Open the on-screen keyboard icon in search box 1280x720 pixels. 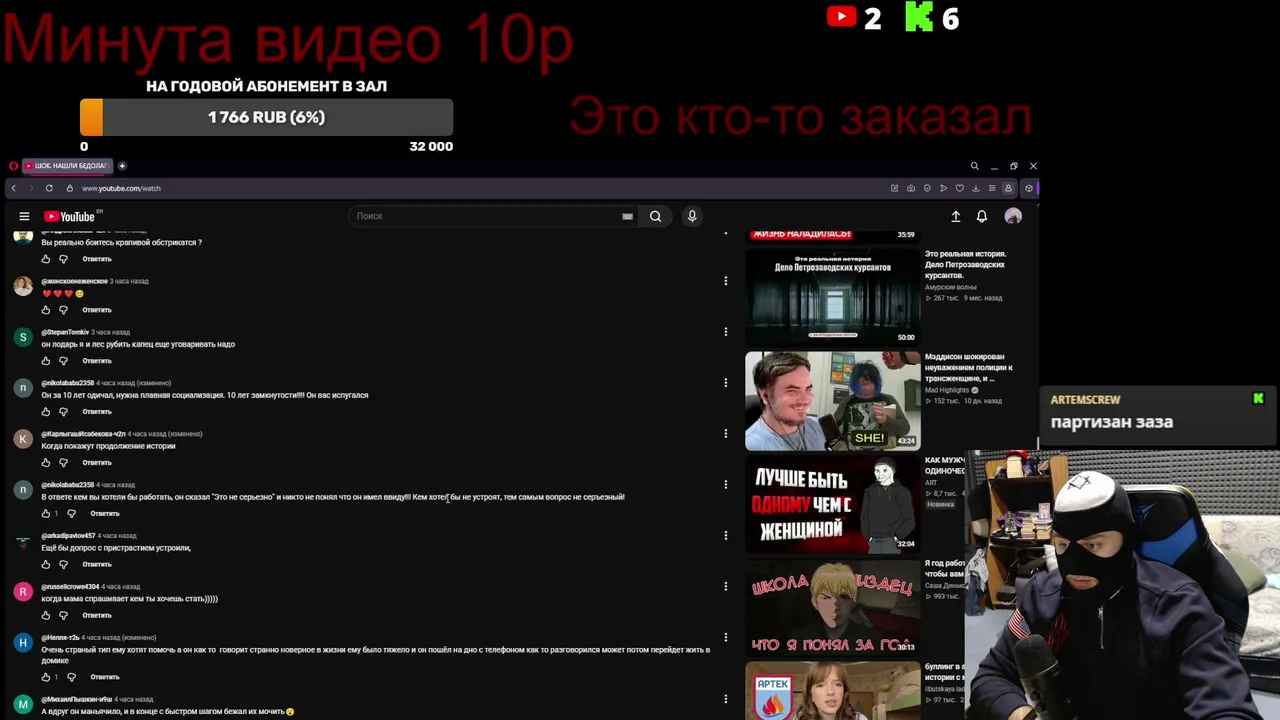pos(627,216)
